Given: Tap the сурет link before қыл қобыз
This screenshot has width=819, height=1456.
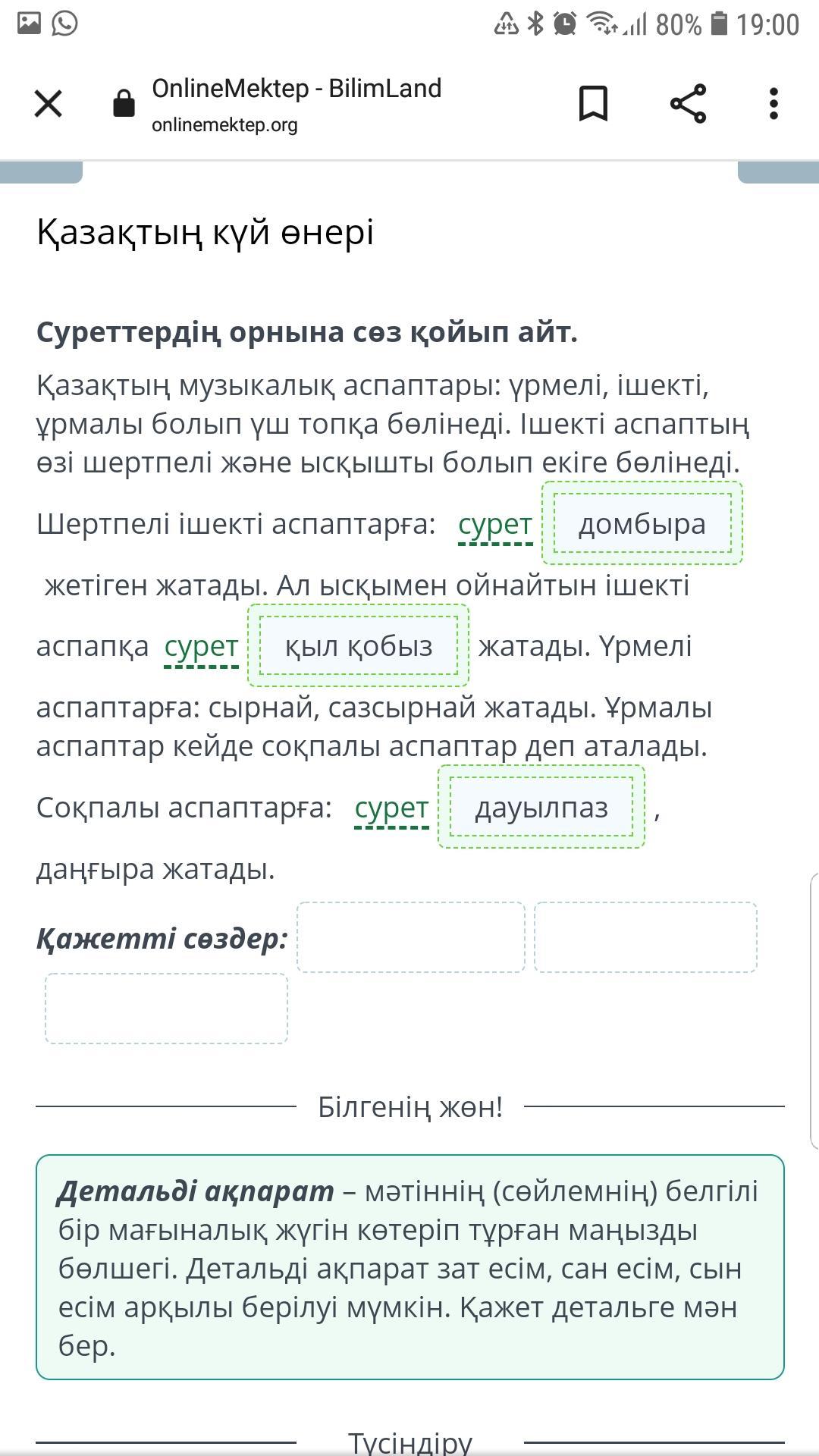Looking at the screenshot, I should tap(202, 646).
